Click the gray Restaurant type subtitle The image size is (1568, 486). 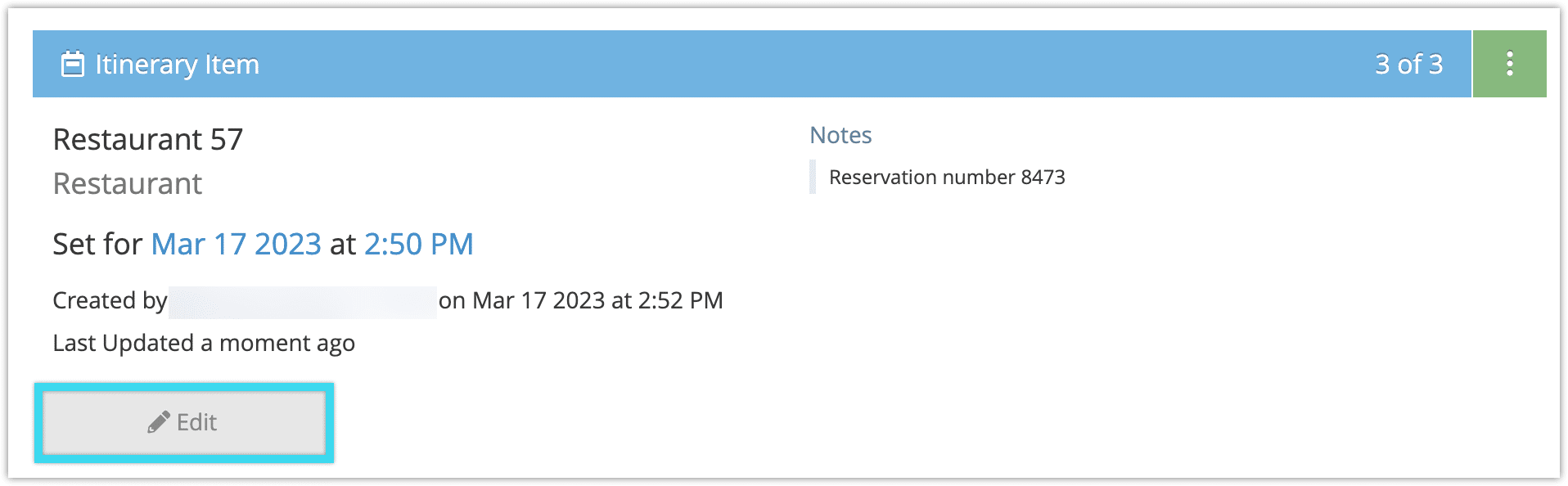tap(128, 184)
